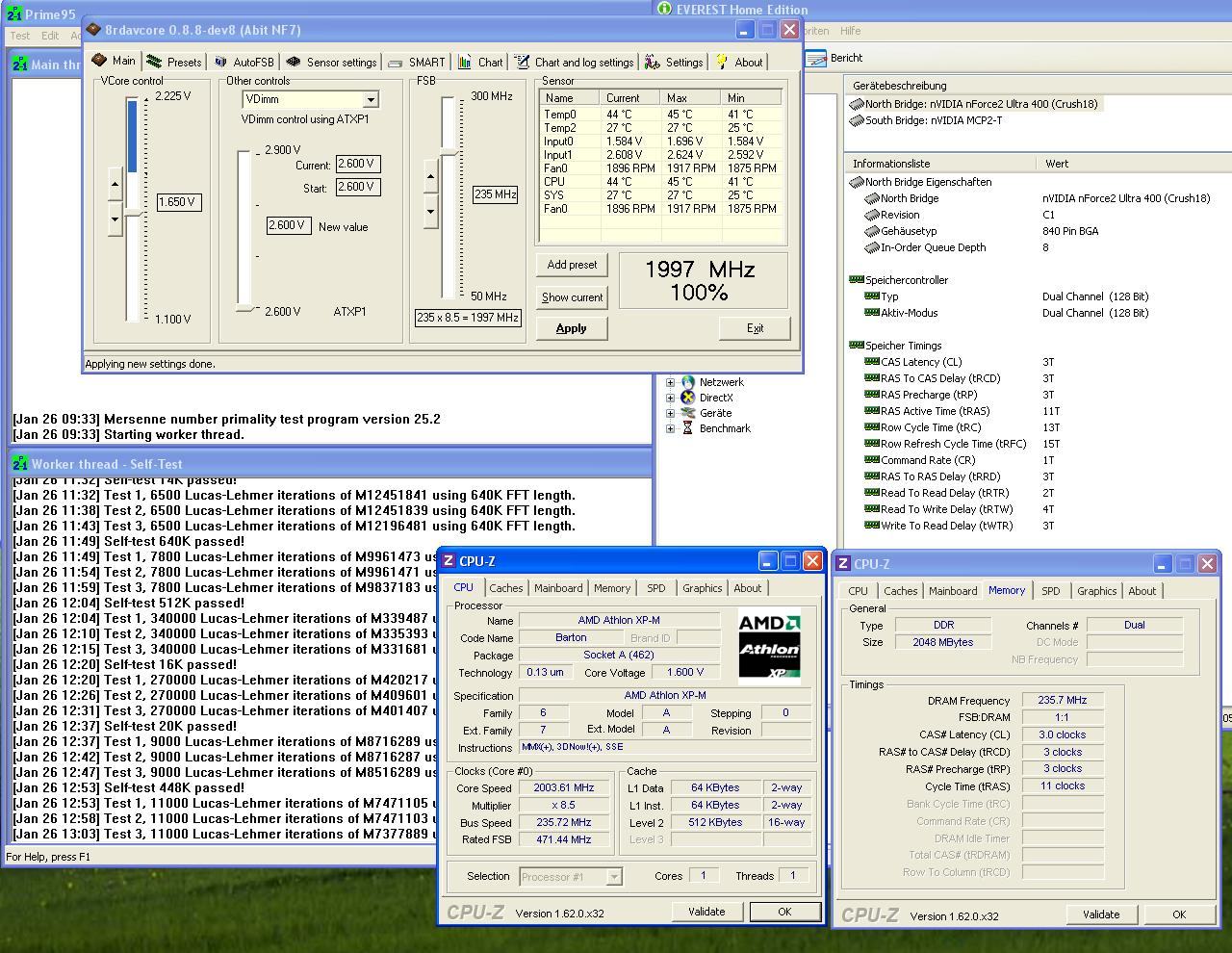Click the VDimm new value 2.600 V field

[x=288, y=225]
